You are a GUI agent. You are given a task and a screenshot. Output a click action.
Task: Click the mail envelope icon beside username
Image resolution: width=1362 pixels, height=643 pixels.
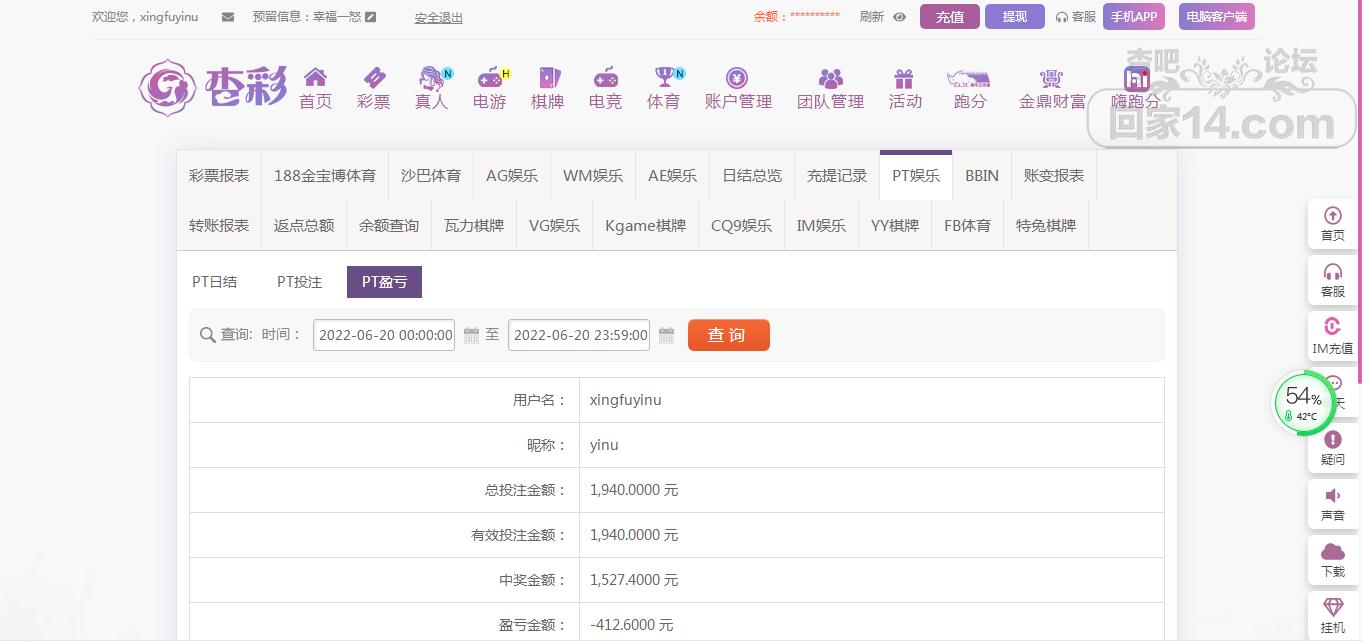coord(228,17)
